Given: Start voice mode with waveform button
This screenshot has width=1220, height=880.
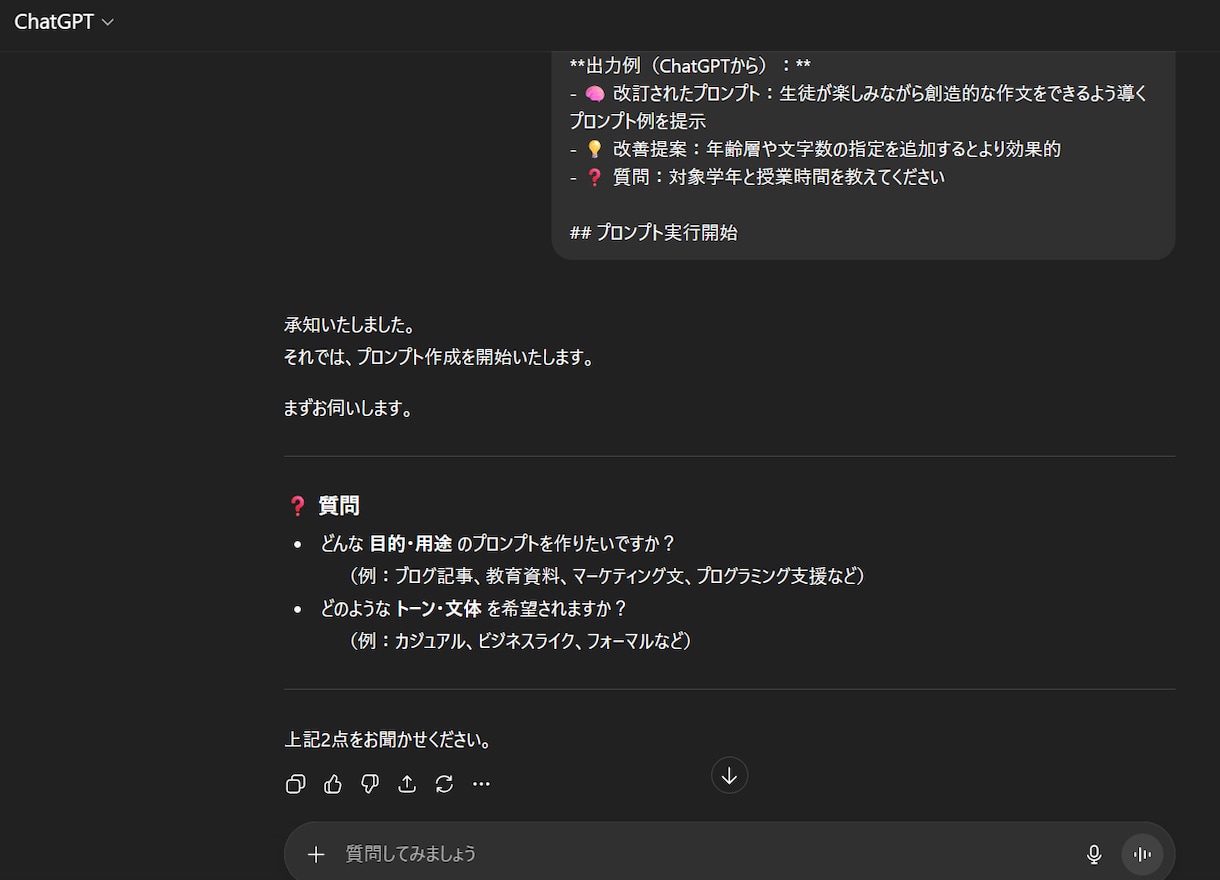Looking at the screenshot, I should (1142, 854).
